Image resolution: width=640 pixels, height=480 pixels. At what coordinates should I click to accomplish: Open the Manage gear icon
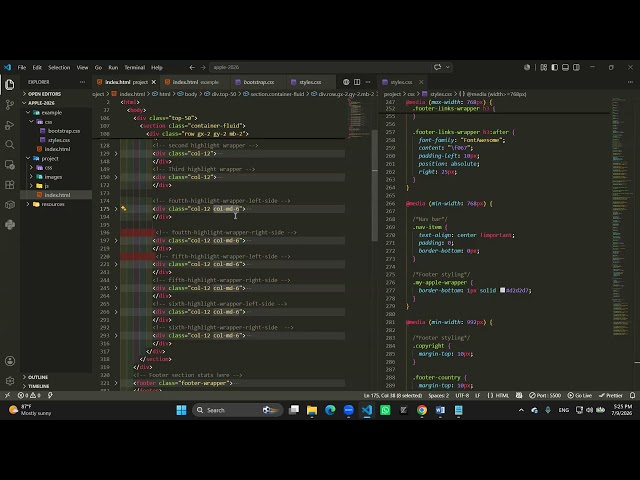[10, 381]
